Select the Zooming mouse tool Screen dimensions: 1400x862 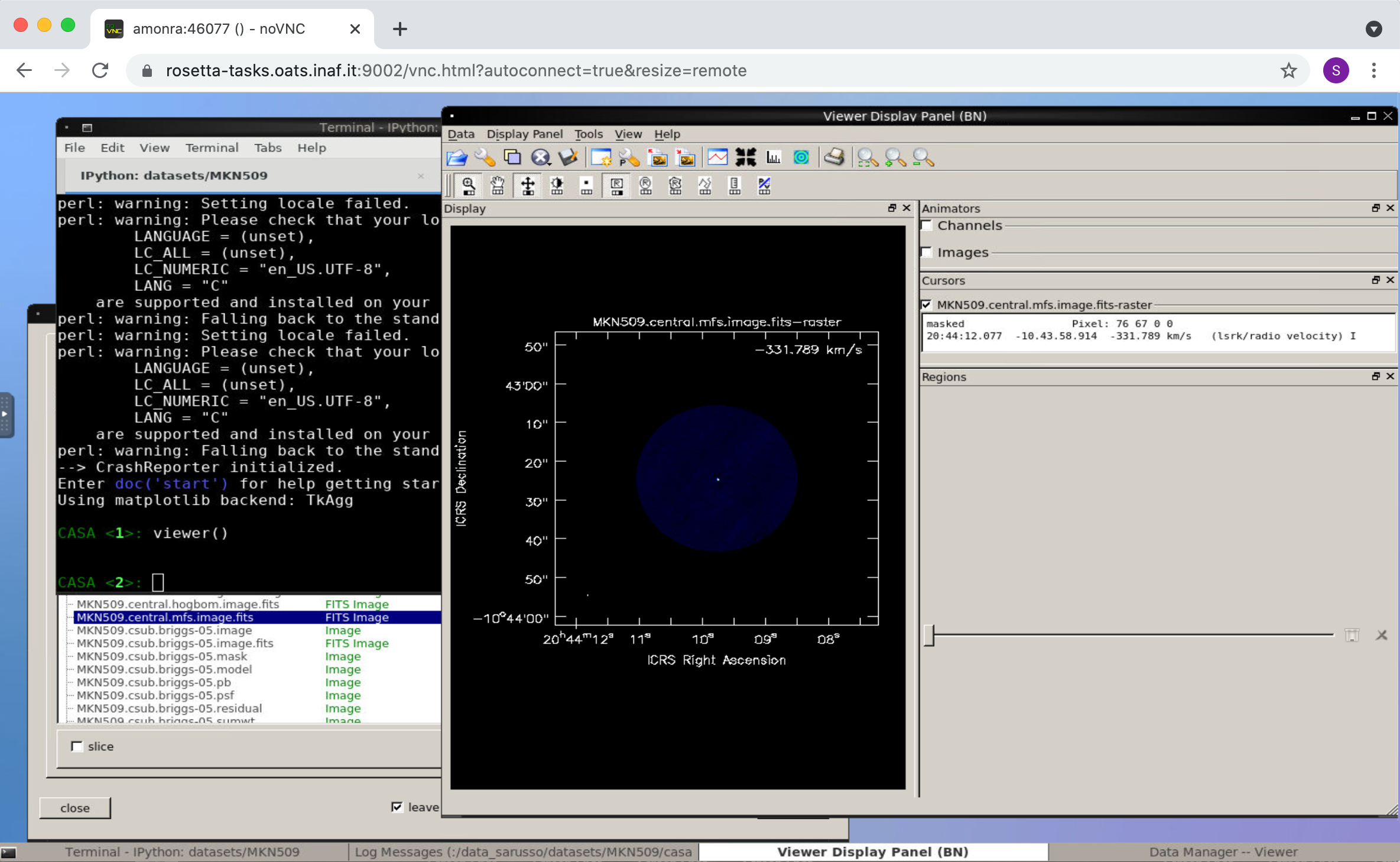pyautogui.click(x=469, y=186)
